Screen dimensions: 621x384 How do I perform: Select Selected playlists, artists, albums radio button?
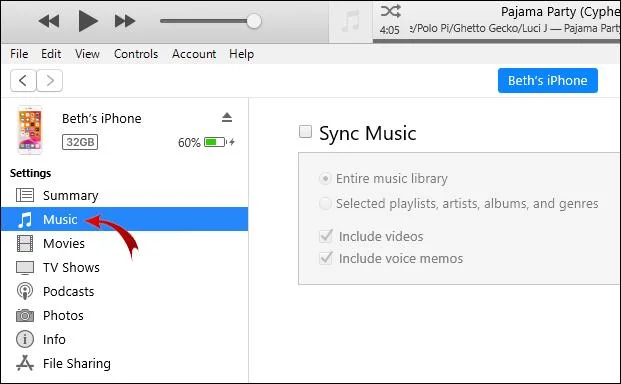coord(325,203)
